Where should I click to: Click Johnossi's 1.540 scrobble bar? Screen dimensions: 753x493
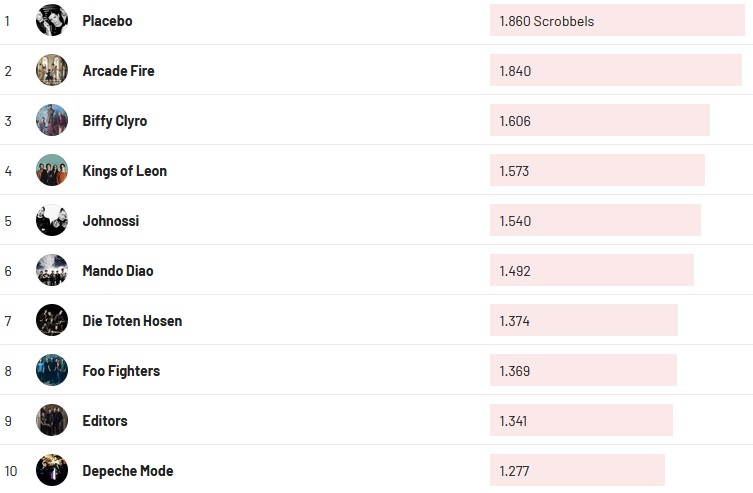point(595,221)
